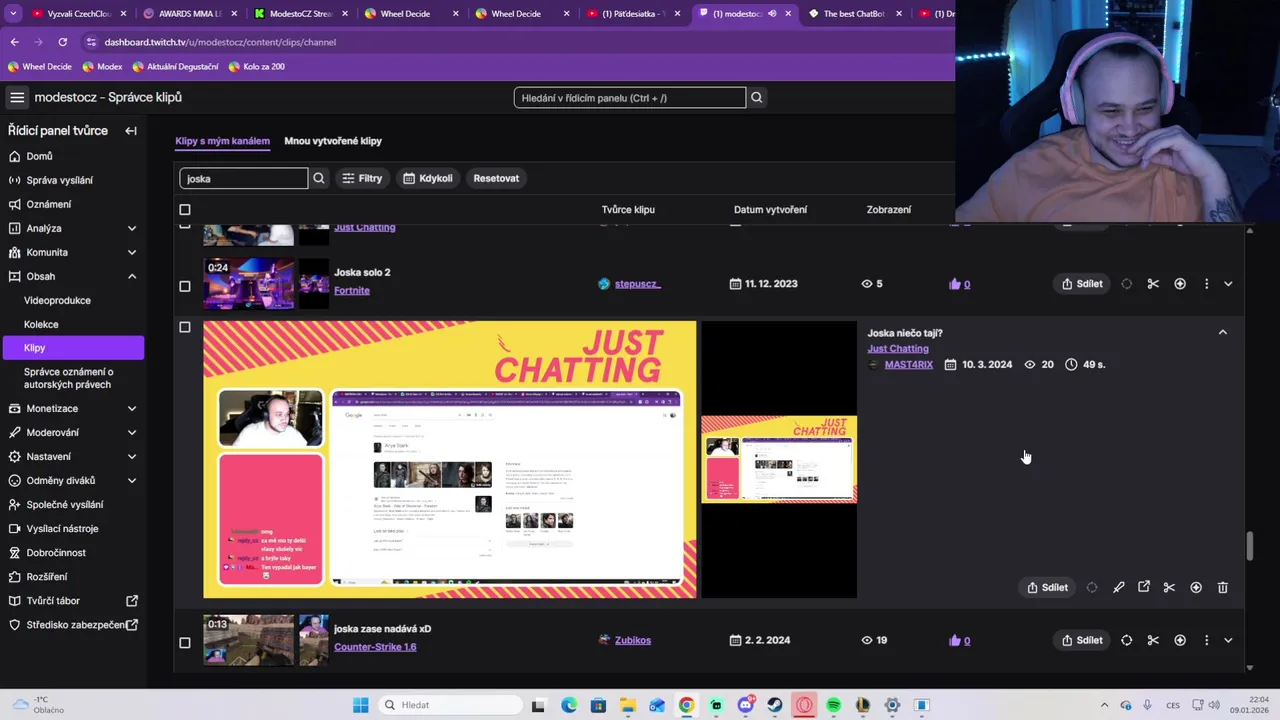Click the like thumb icon for Joska solo 2
1280x720 pixels.
tap(955, 284)
